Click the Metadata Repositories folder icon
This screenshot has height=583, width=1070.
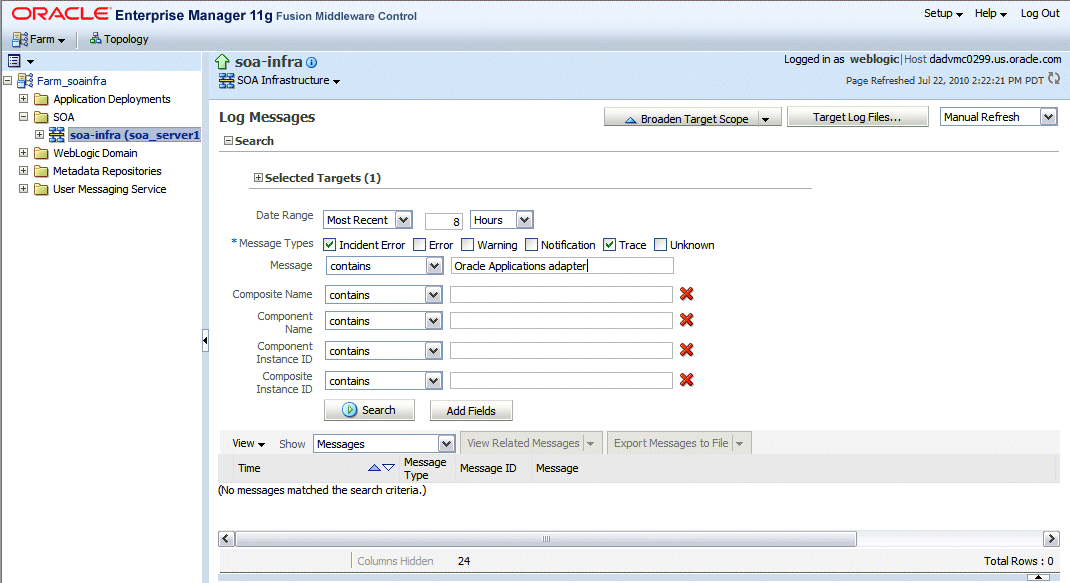coord(41,171)
